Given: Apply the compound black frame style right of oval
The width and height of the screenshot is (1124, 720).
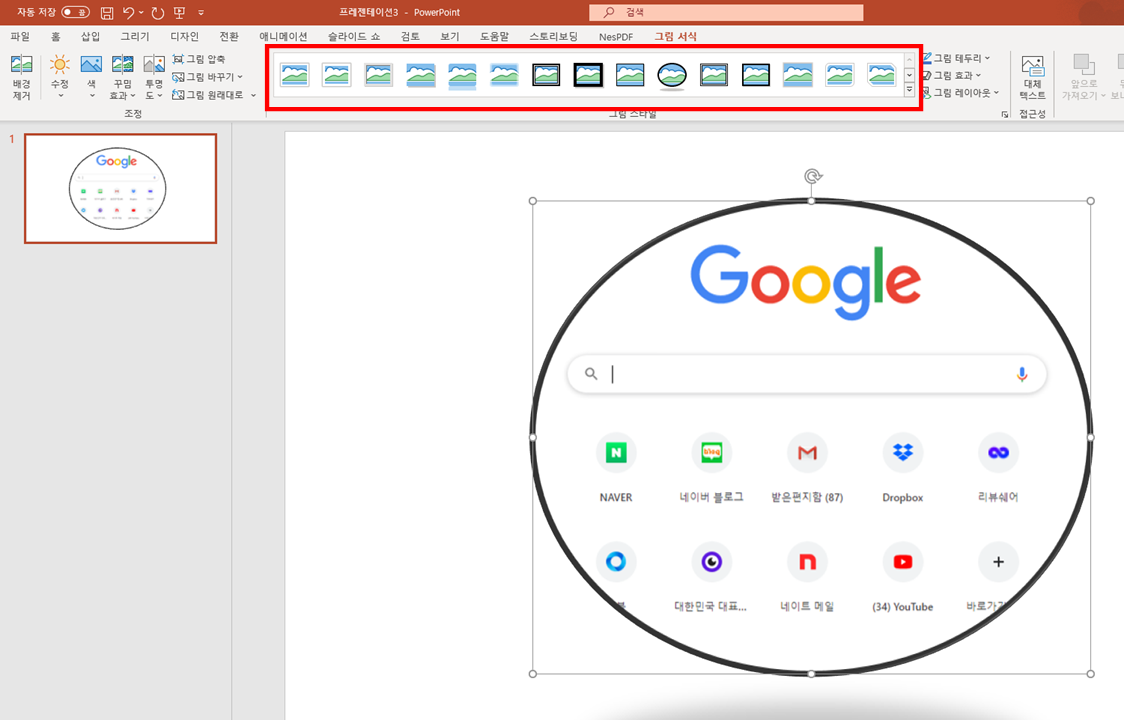Looking at the screenshot, I should click(x=714, y=75).
